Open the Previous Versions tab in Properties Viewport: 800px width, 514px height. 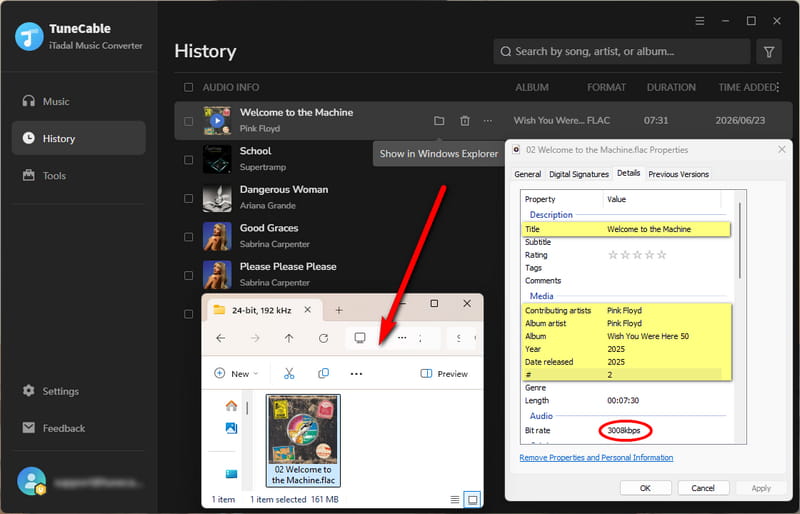[x=678, y=174]
